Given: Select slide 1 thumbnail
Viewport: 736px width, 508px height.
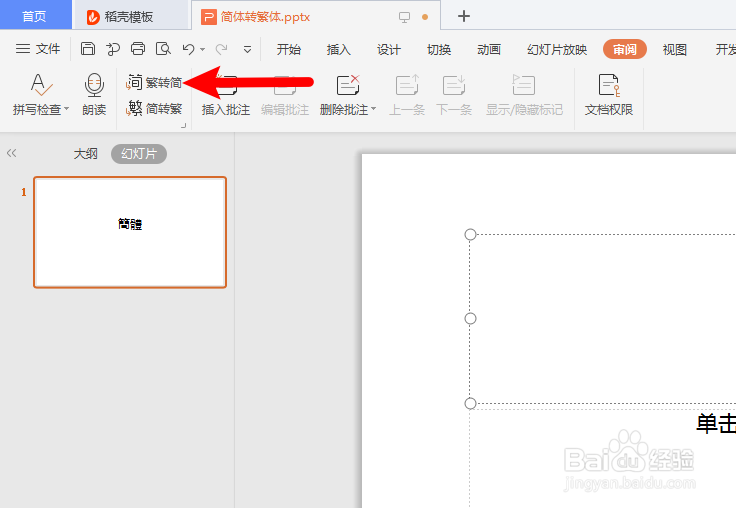Looking at the screenshot, I should (130, 232).
